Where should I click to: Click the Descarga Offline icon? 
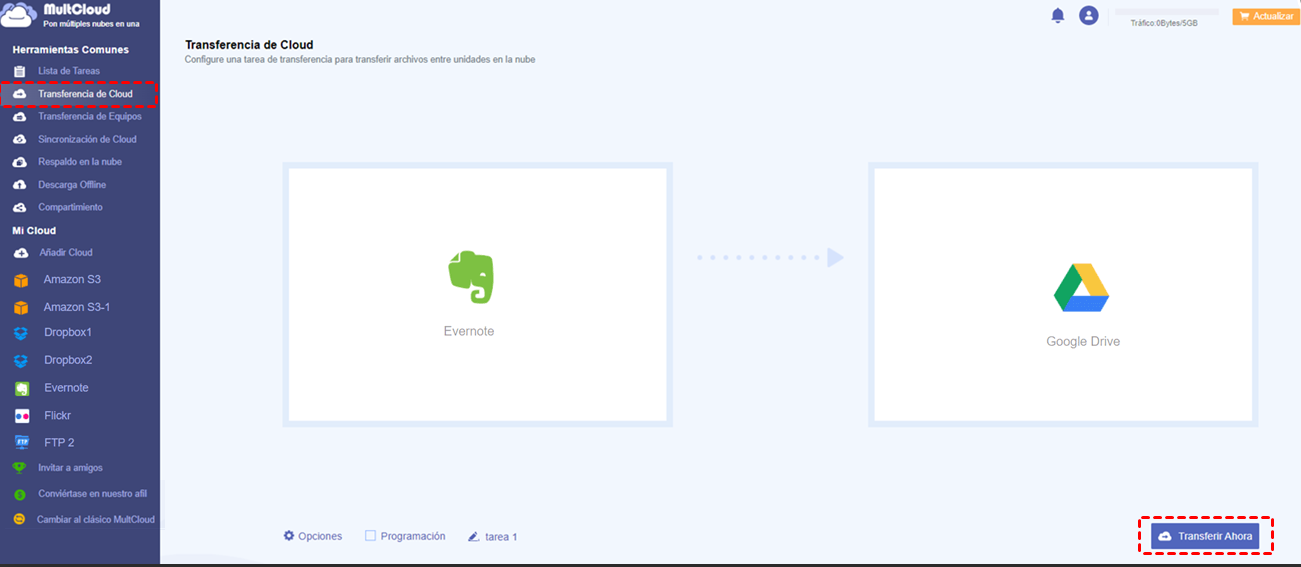pyautogui.click(x=19, y=185)
